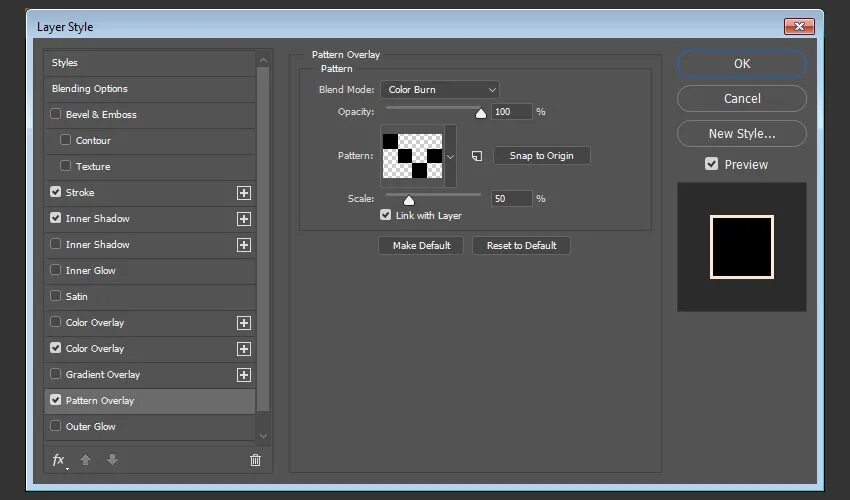Click plus icon beside checked Inner Shadow
850x500 pixels.
[244, 219]
